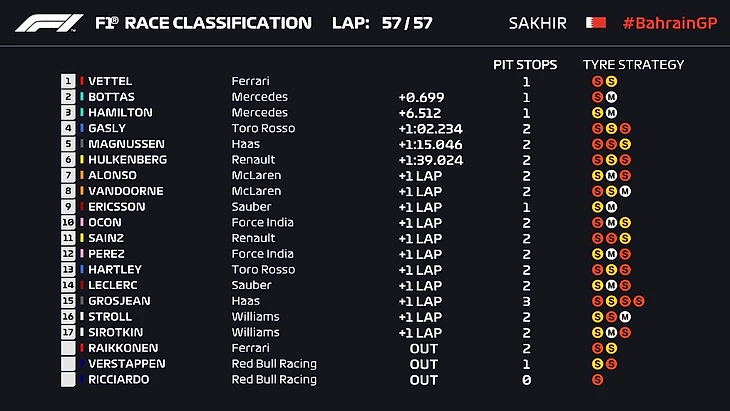This screenshot has height=411, width=730.
Task: Click Verstappen's OUT status
Action: tap(423, 364)
